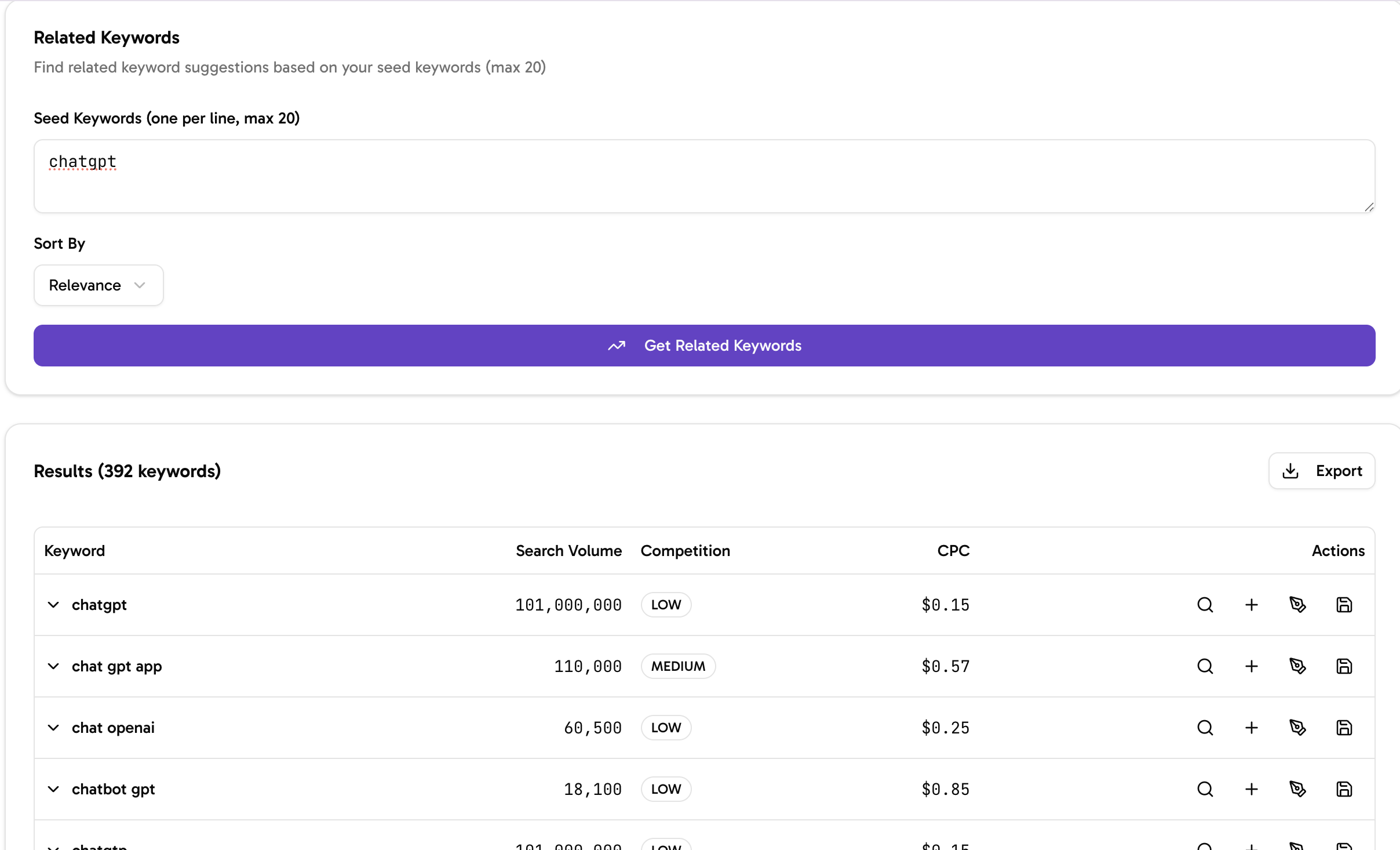Select the pen icon on the chatgpt row

(x=1299, y=605)
